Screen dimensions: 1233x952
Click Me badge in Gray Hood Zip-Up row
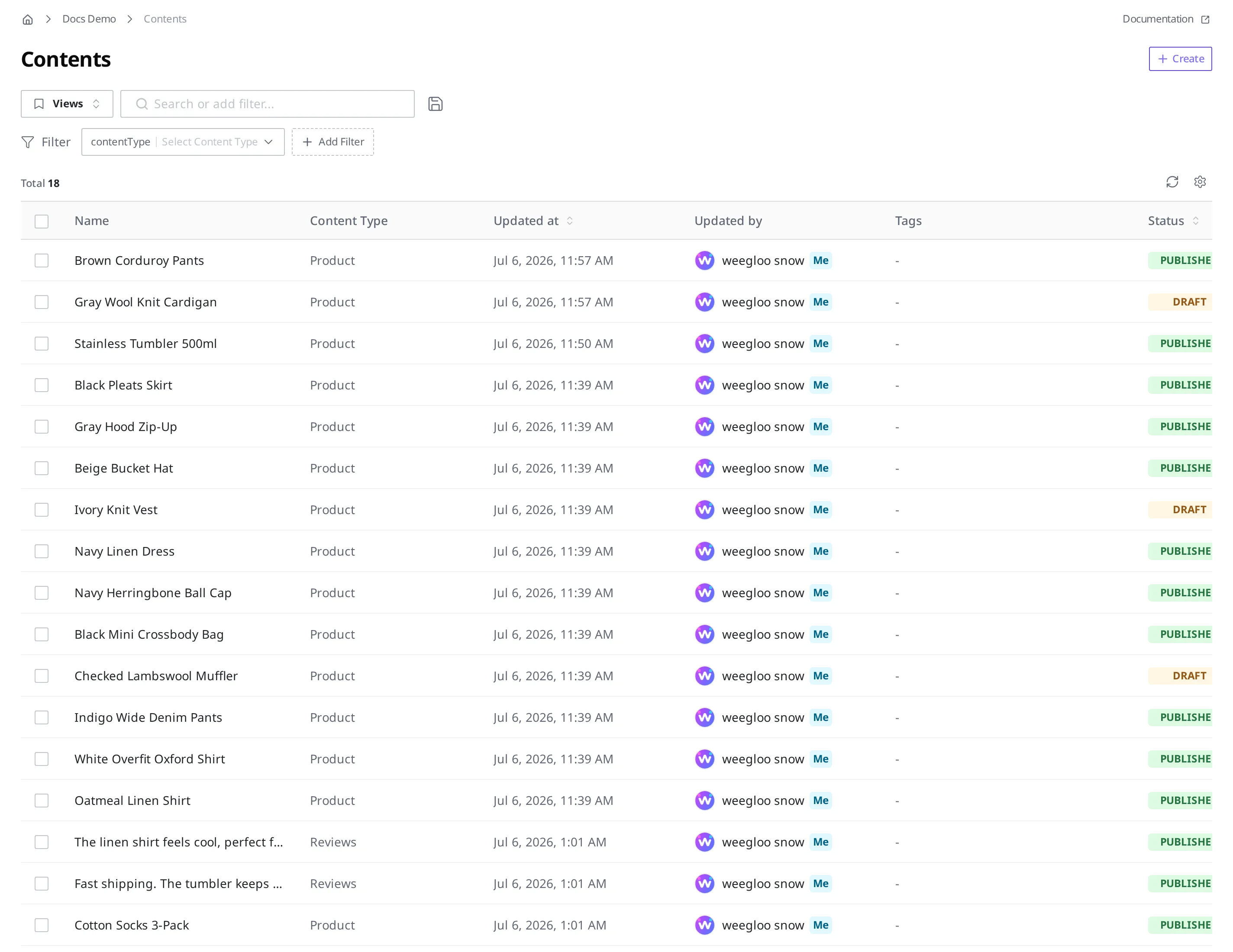820,427
